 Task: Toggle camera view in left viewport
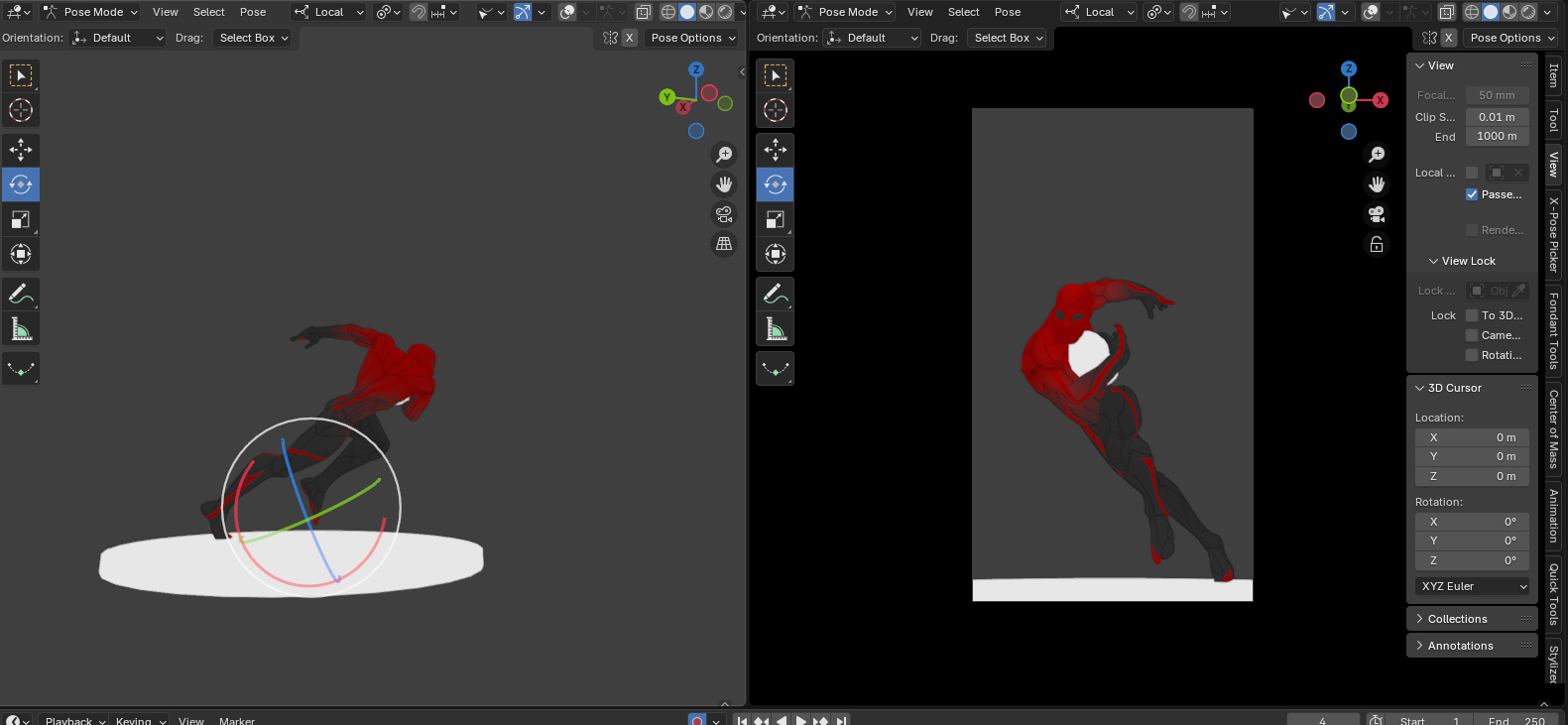coord(724,214)
